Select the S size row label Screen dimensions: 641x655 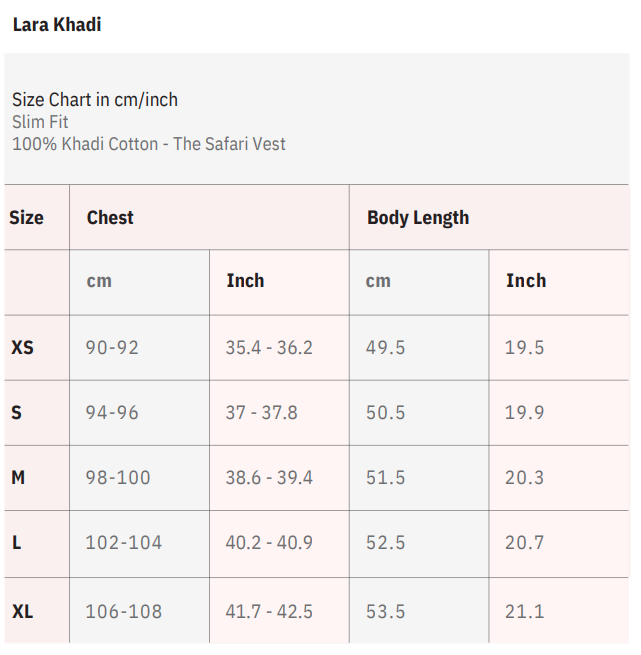coord(16,412)
